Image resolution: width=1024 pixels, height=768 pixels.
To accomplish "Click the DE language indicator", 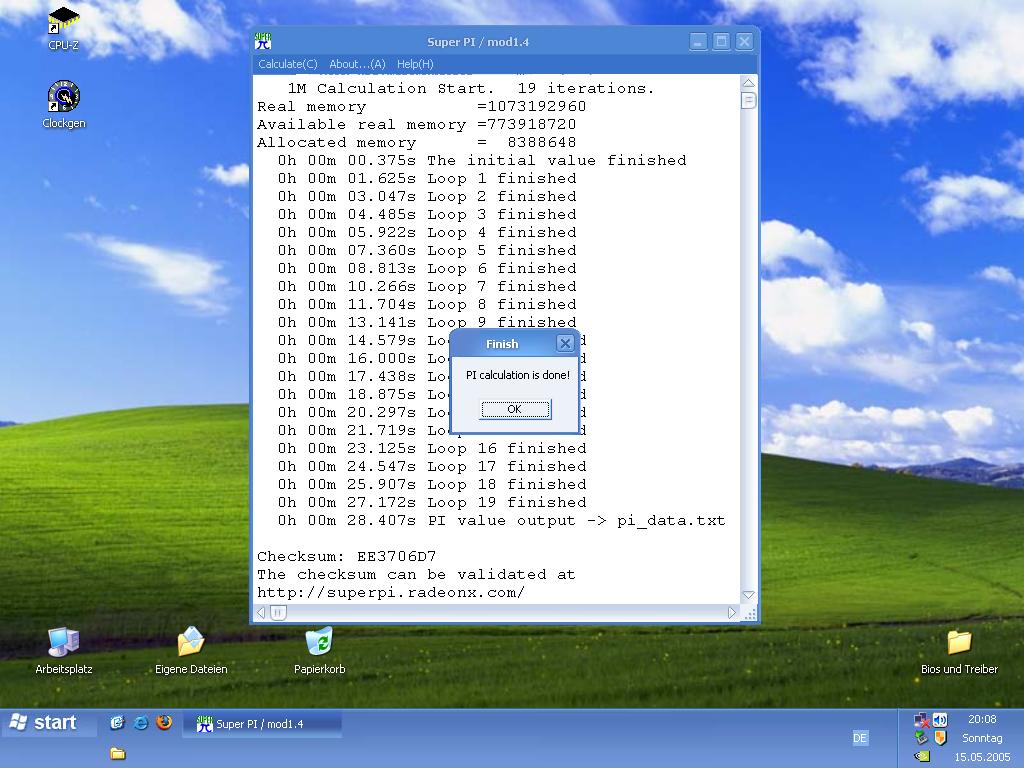I will coord(859,738).
